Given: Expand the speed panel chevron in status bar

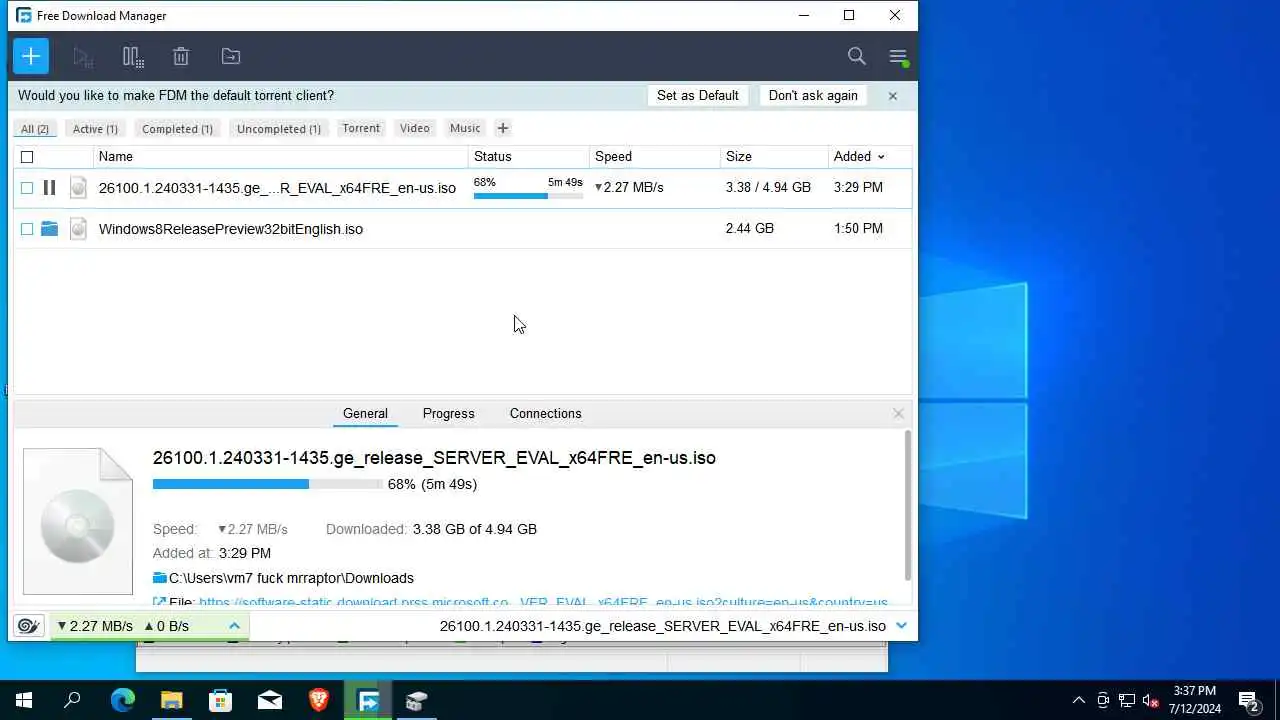Looking at the screenshot, I should pos(234,626).
